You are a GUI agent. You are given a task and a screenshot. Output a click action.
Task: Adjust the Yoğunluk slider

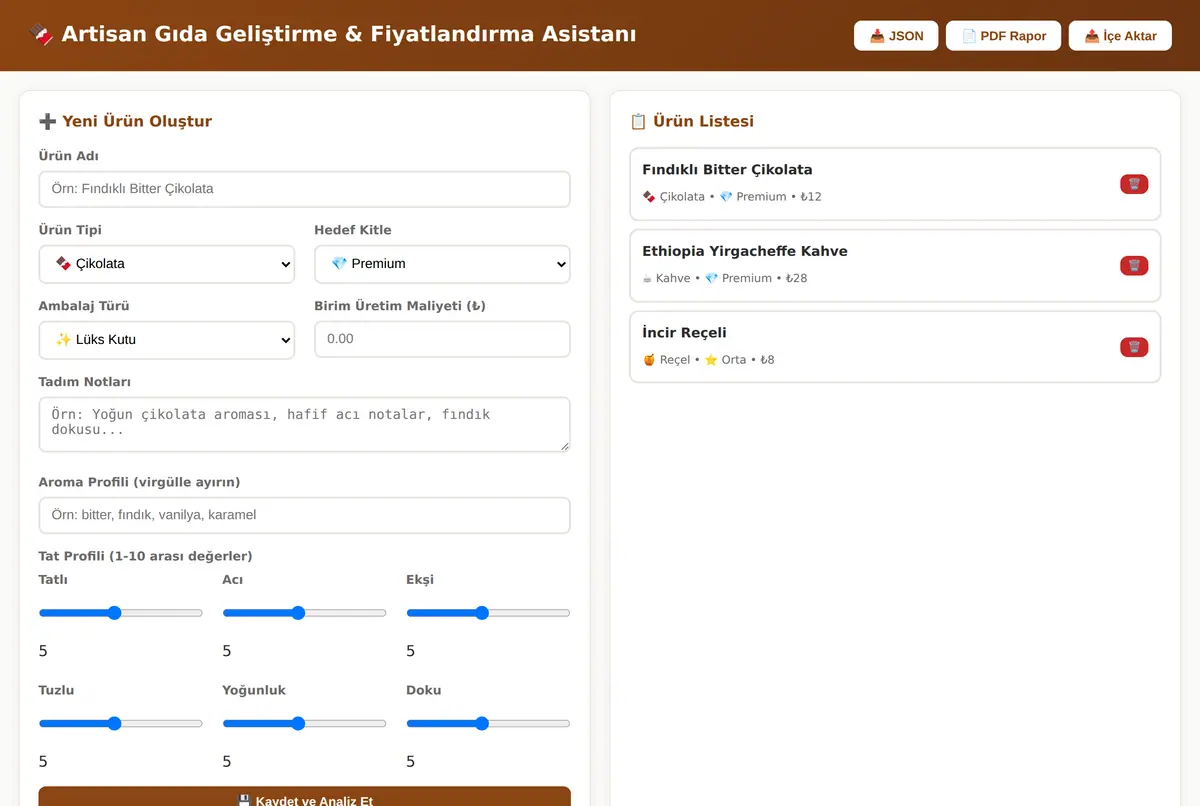tap(305, 723)
